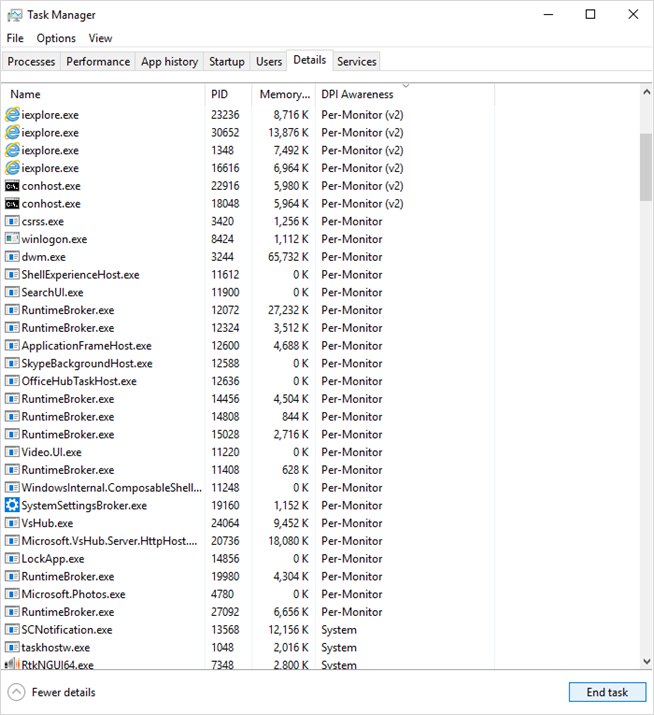
Task: Switch to the Users tab
Action: tap(269, 62)
